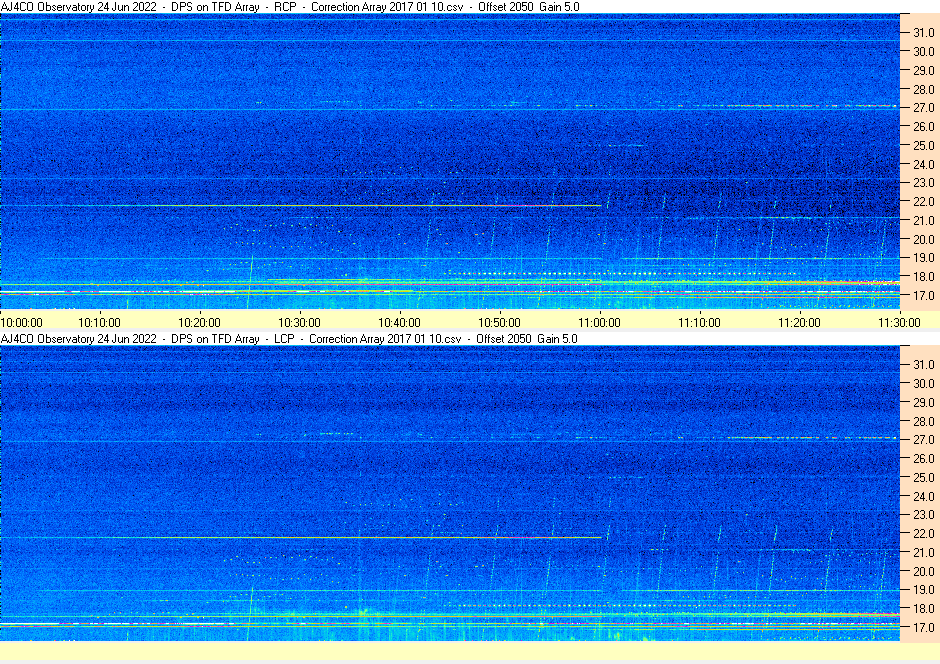Image resolution: width=940 pixels, height=664 pixels.
Task: Pick the 11:30:00 time axis label
Action: [x=899, y=323]
